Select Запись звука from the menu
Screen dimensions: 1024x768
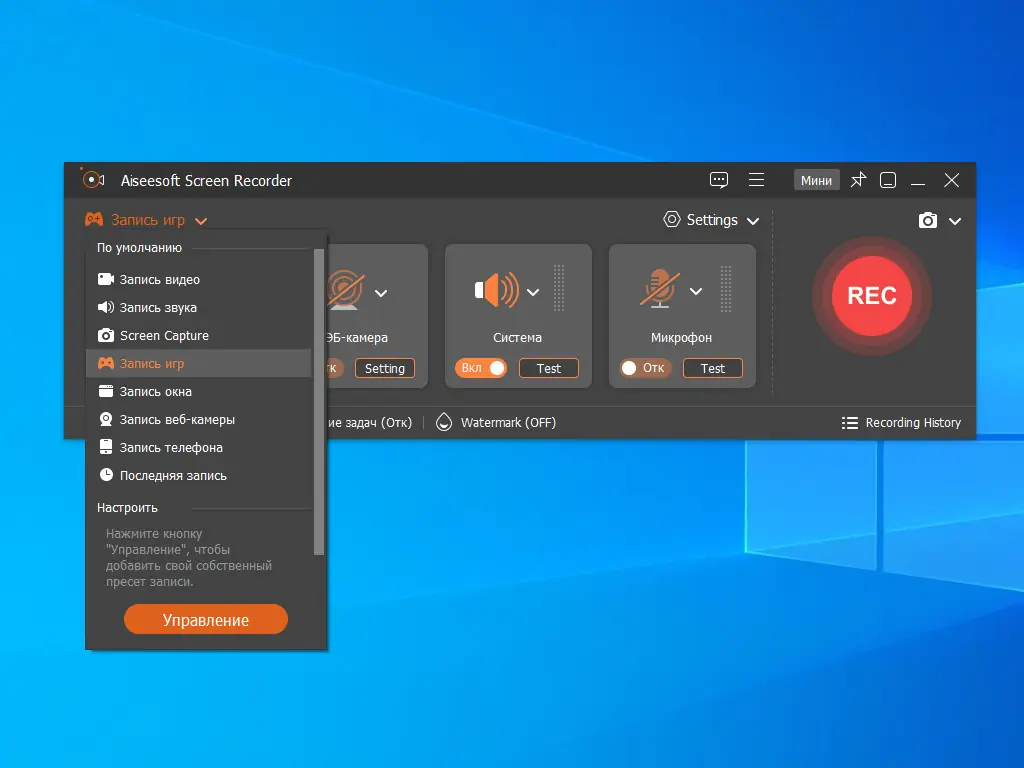pos(199,307)
